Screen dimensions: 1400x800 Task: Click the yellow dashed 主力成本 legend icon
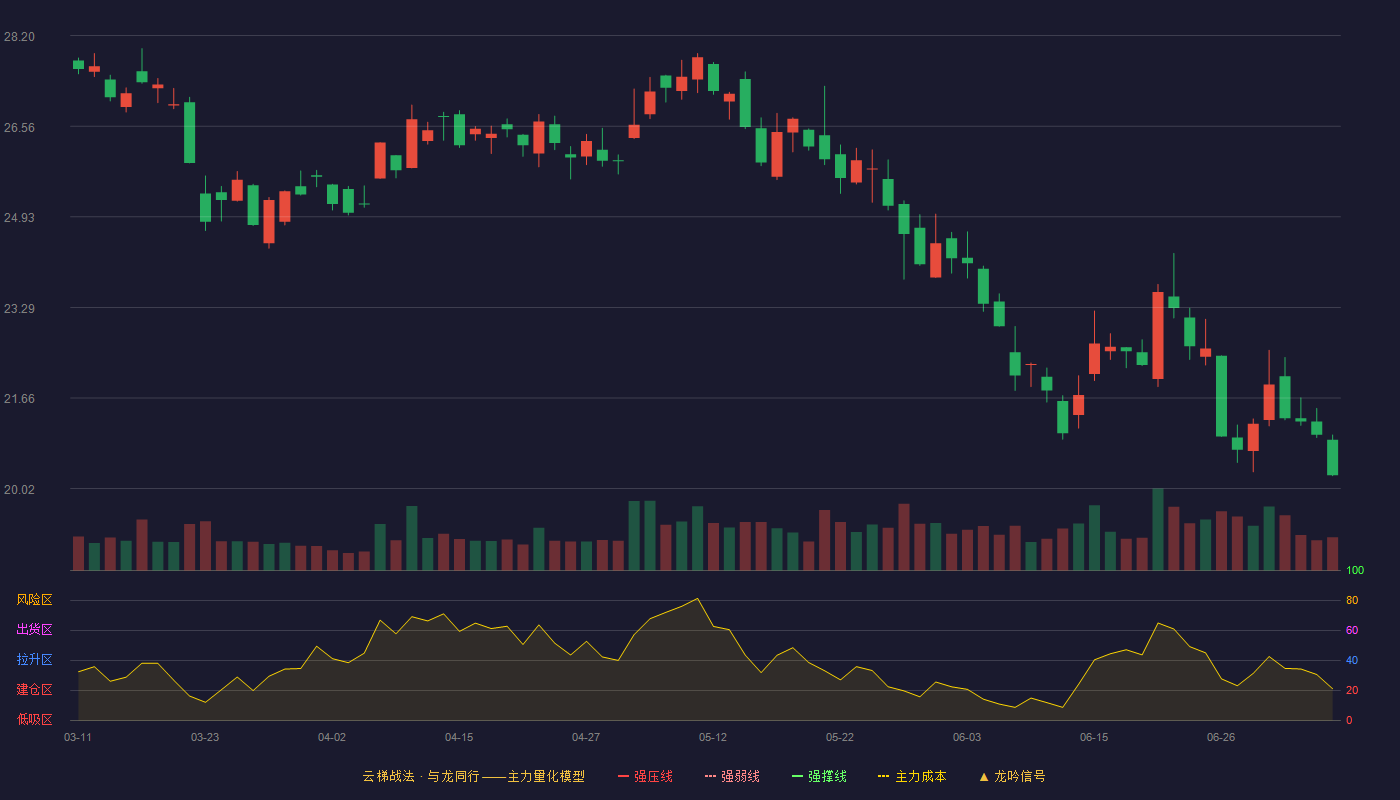pyautogui.click(x=884, y=776)
